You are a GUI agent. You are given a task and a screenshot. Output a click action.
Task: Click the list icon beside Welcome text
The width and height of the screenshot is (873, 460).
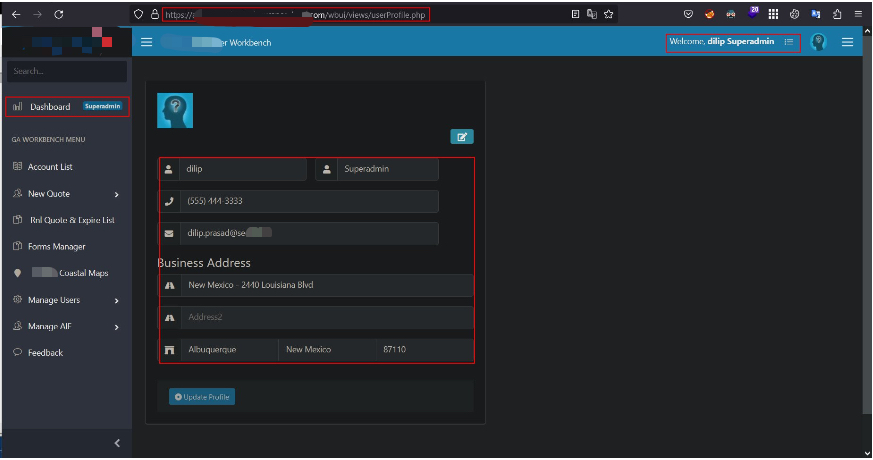[789, 42]
